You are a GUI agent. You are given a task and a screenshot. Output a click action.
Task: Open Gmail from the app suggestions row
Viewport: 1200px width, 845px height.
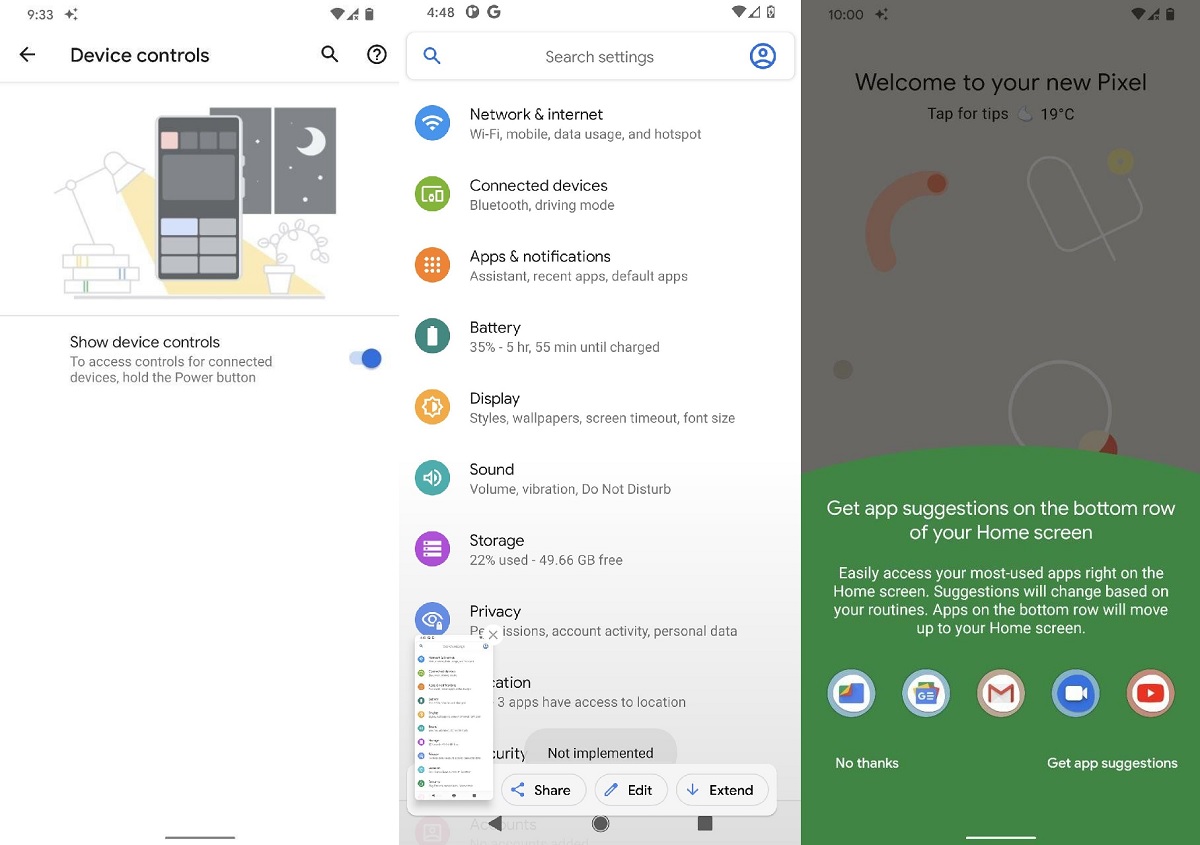[x=1001, y=693]
